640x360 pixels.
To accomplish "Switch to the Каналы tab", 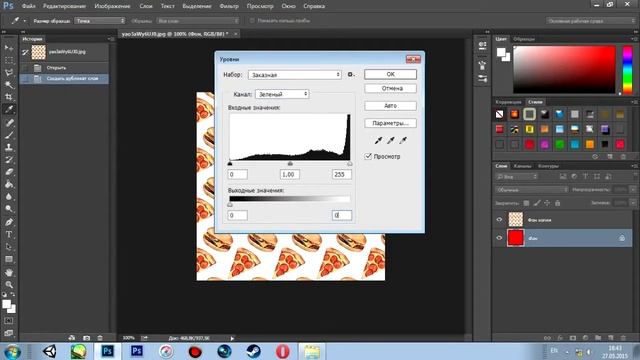I will (522, 166).
